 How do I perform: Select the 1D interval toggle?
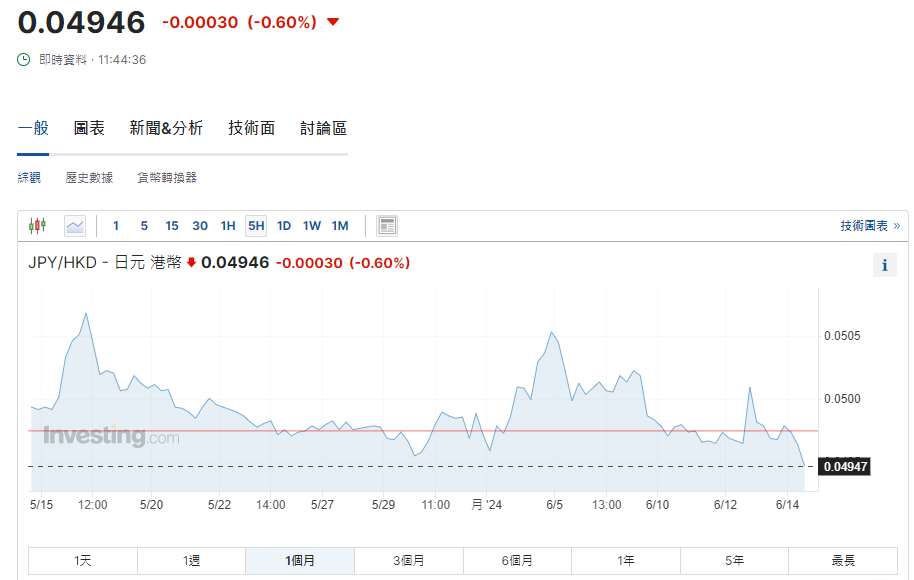tap(284, 226)
